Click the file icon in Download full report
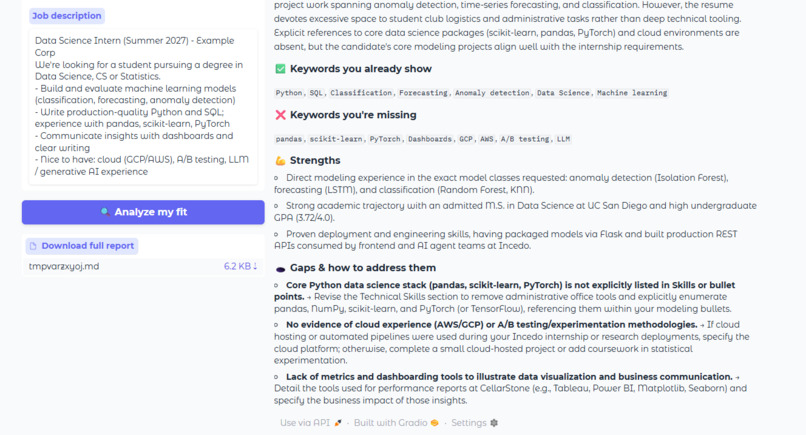 coord(33,246)
